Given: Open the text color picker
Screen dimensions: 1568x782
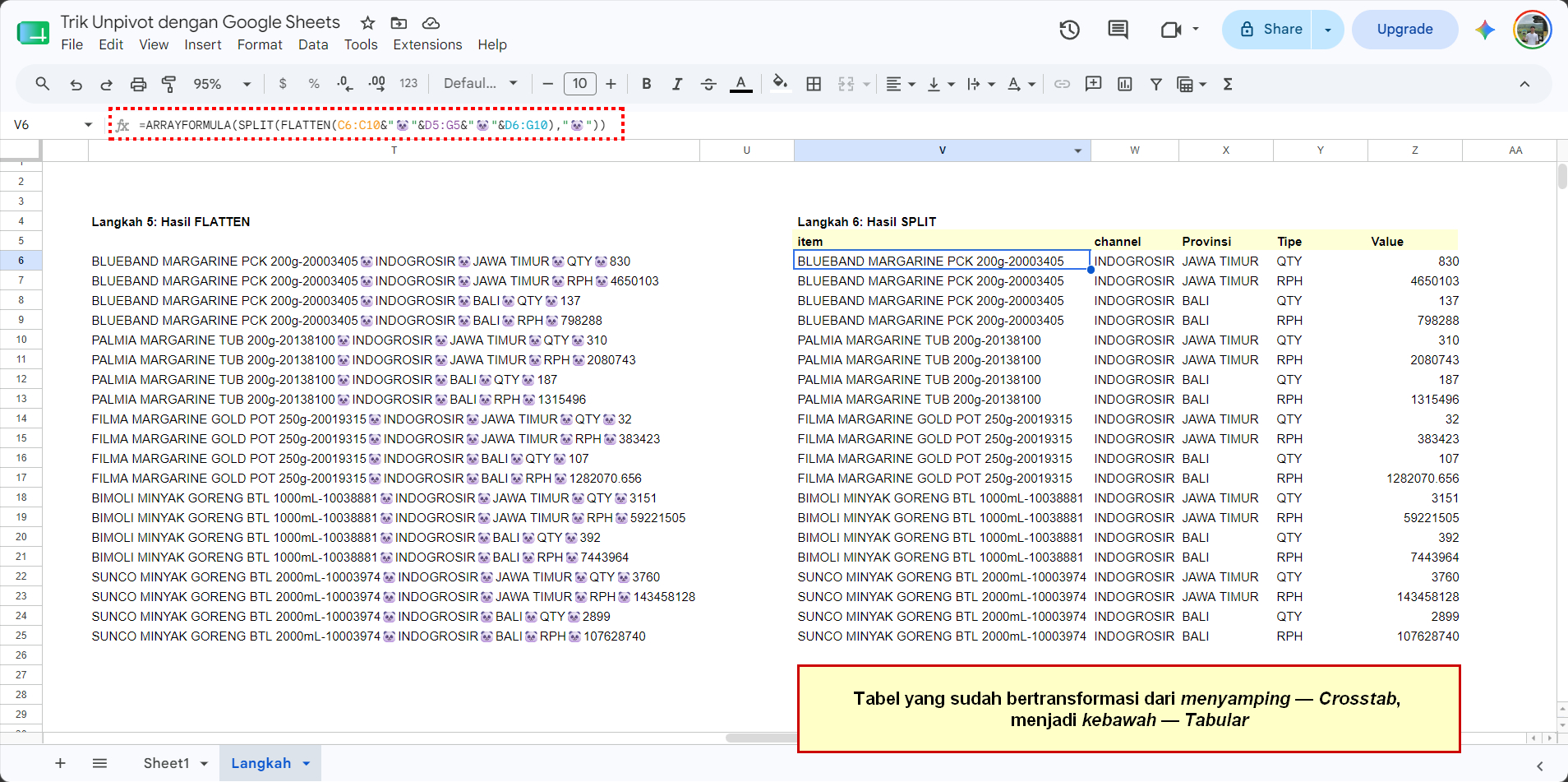Looking at the screenshot, I should click(741, 84).
